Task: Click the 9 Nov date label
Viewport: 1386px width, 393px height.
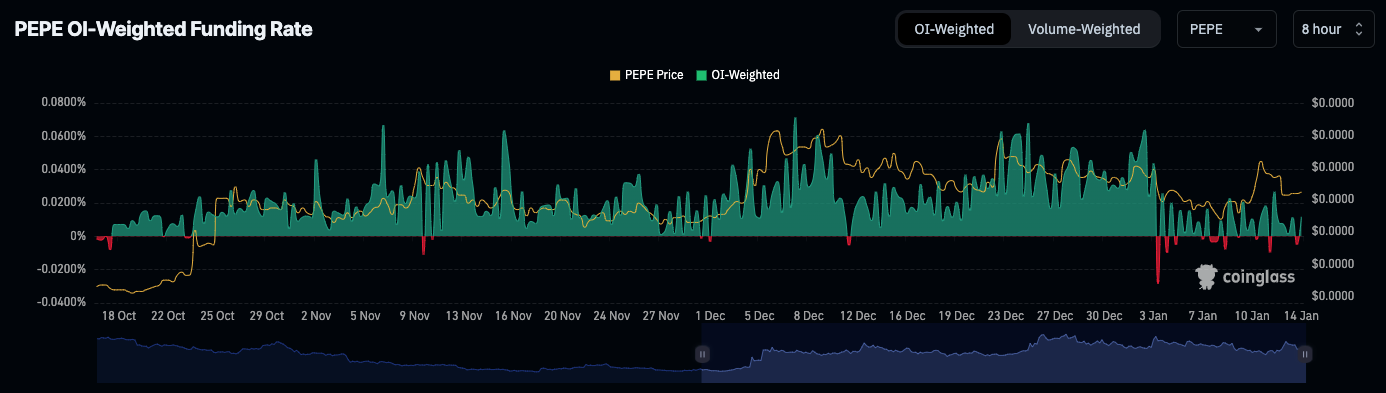Action: coord(414,316)
